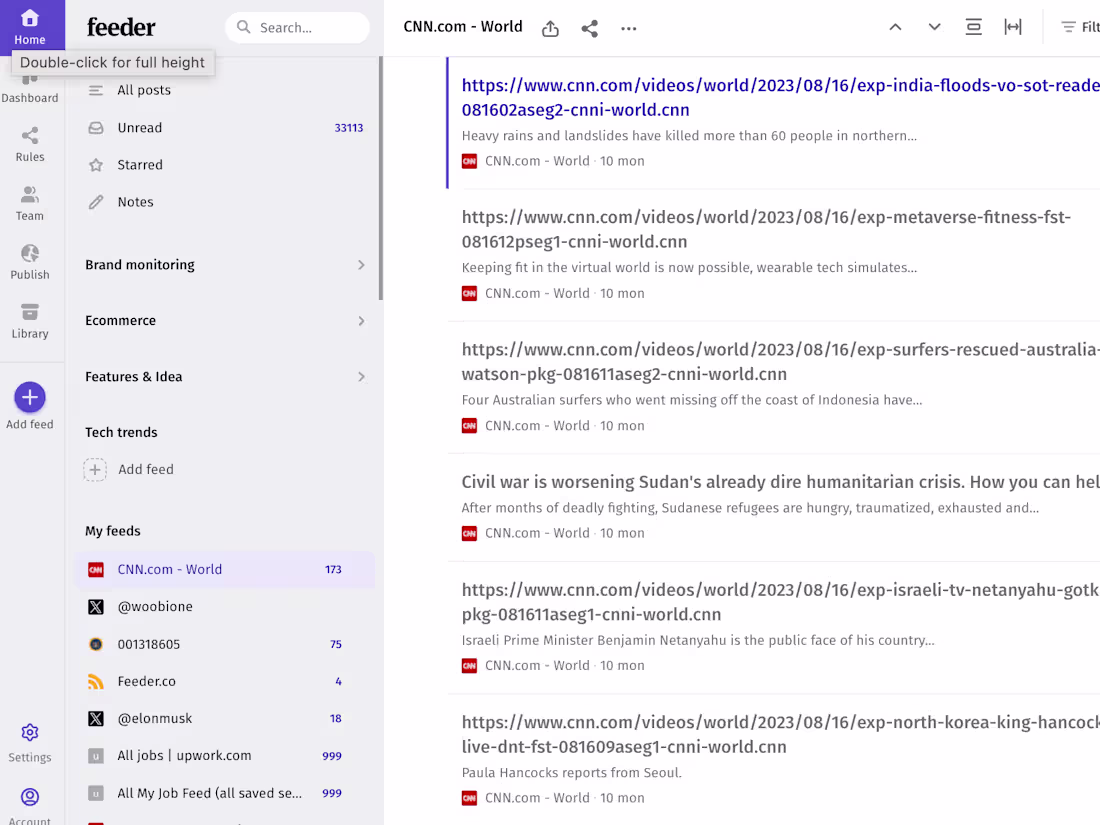The width and height of the screenshot is (1100, 825).
Task: Open more options with the ellipsis
Action: (x=628, y=29)
